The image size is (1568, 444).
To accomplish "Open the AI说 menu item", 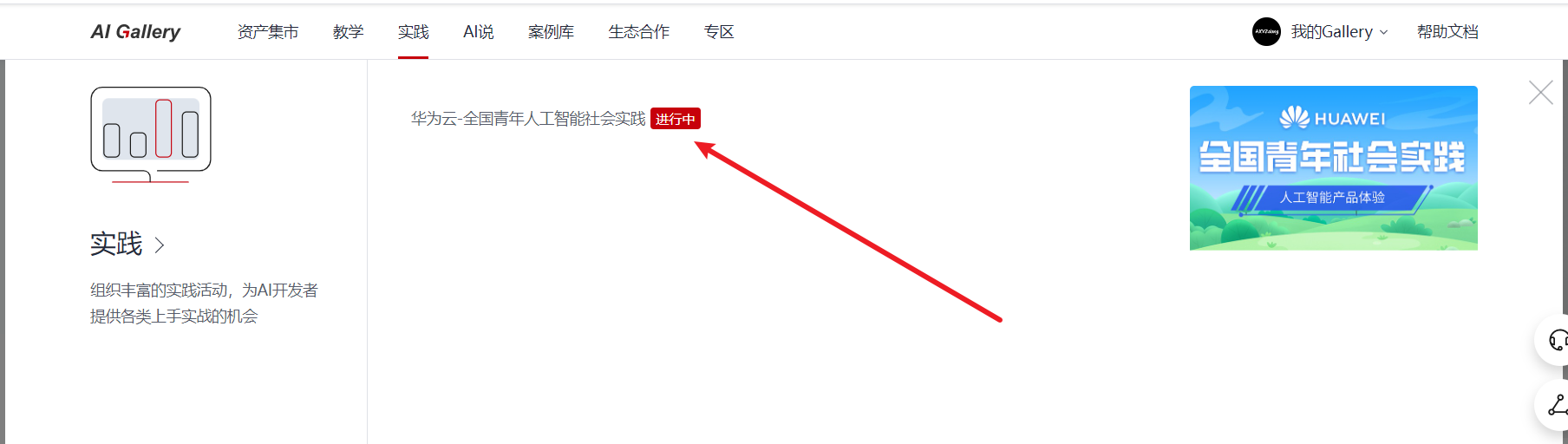I will pyautogui.click(x=479, y=32).
